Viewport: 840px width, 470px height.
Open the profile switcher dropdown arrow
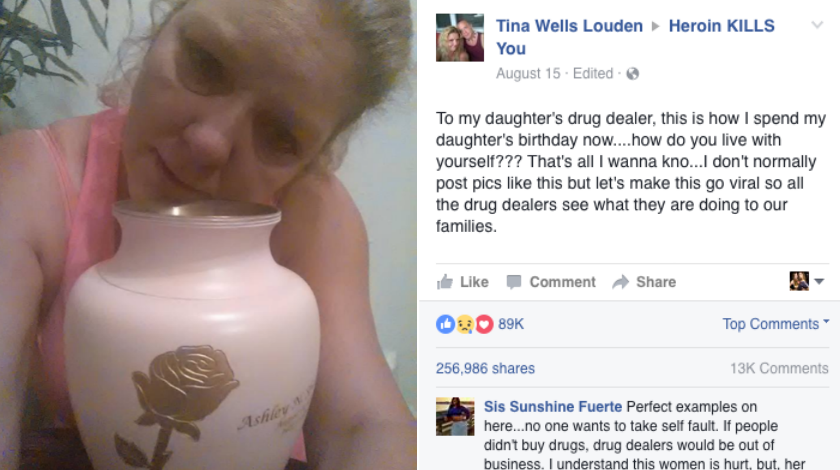(x=819, y=281)
